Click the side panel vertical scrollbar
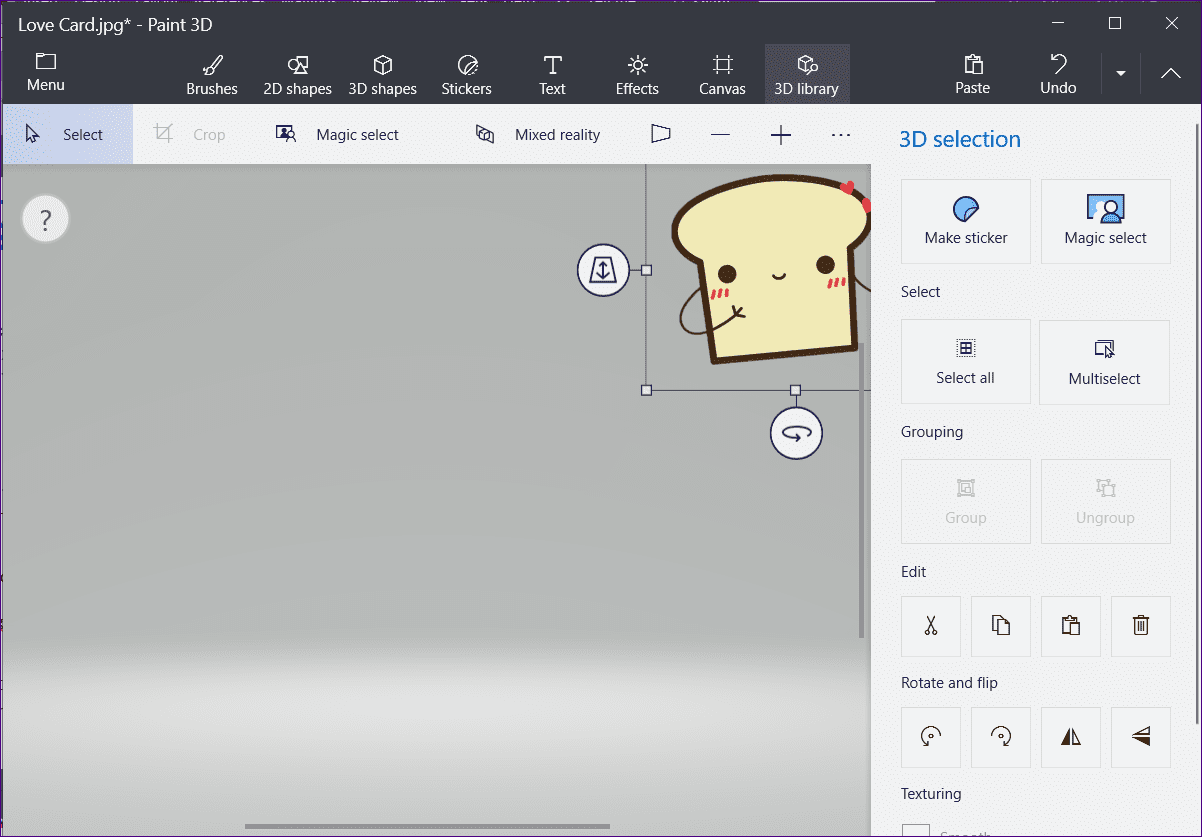1202x837 pixels. coord(1197,422)
